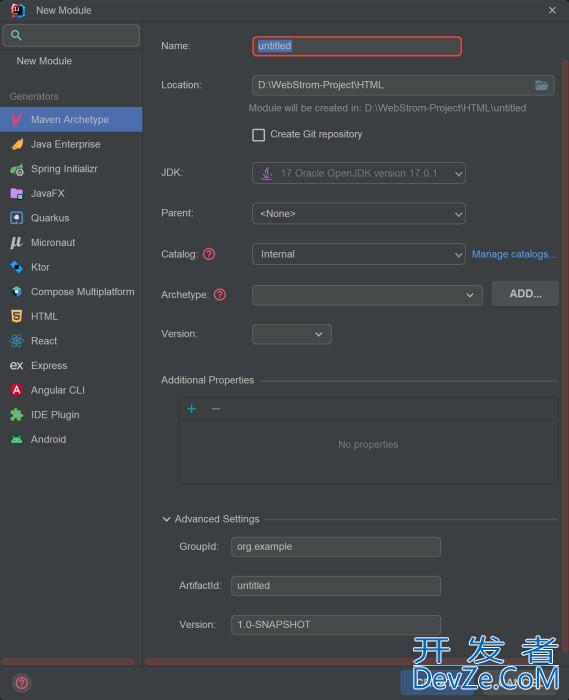Click the Additional Properties heading
The width and height of the screenshot is (569, 700).
208,380
